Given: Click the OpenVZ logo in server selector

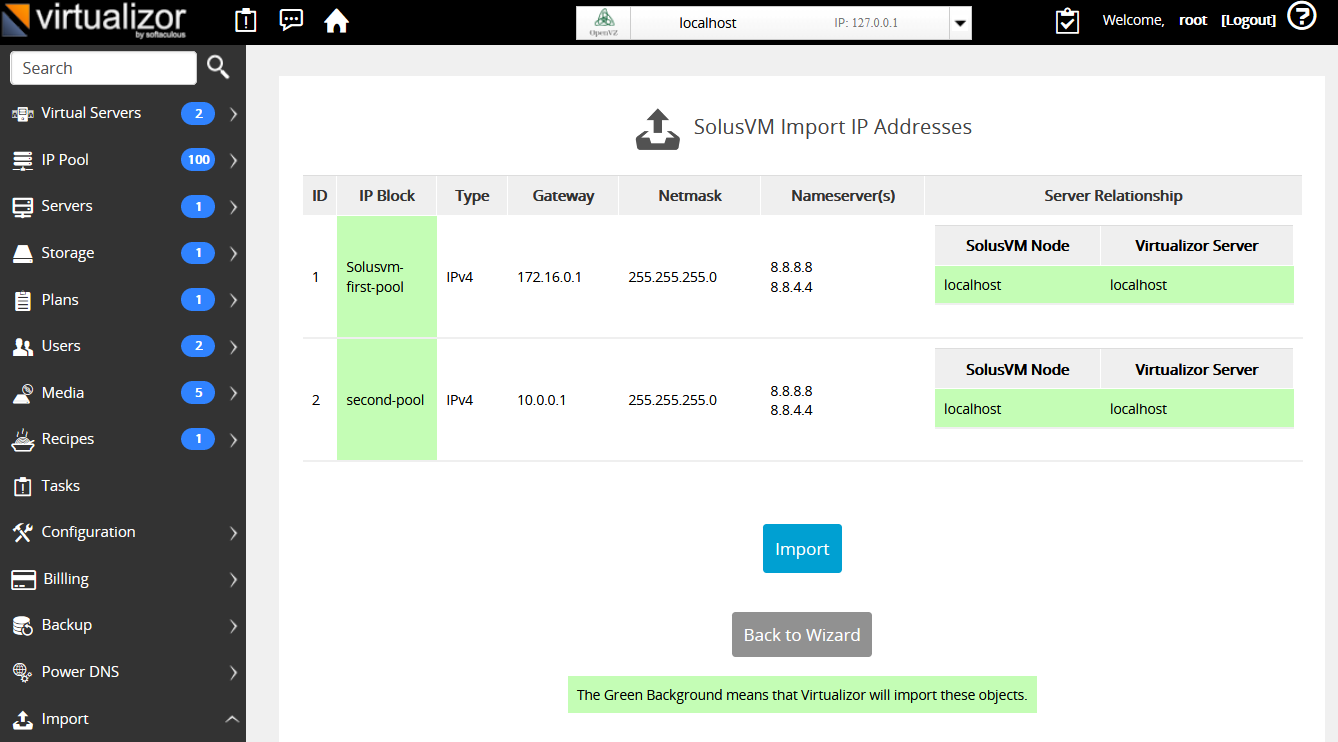Looking at the screenshot, I should pos(602,22).
